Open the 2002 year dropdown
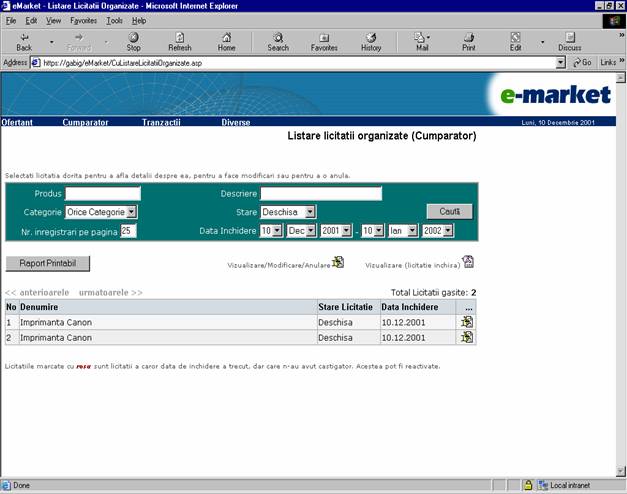This screenshot has height=494, width=627. [448, 230]
